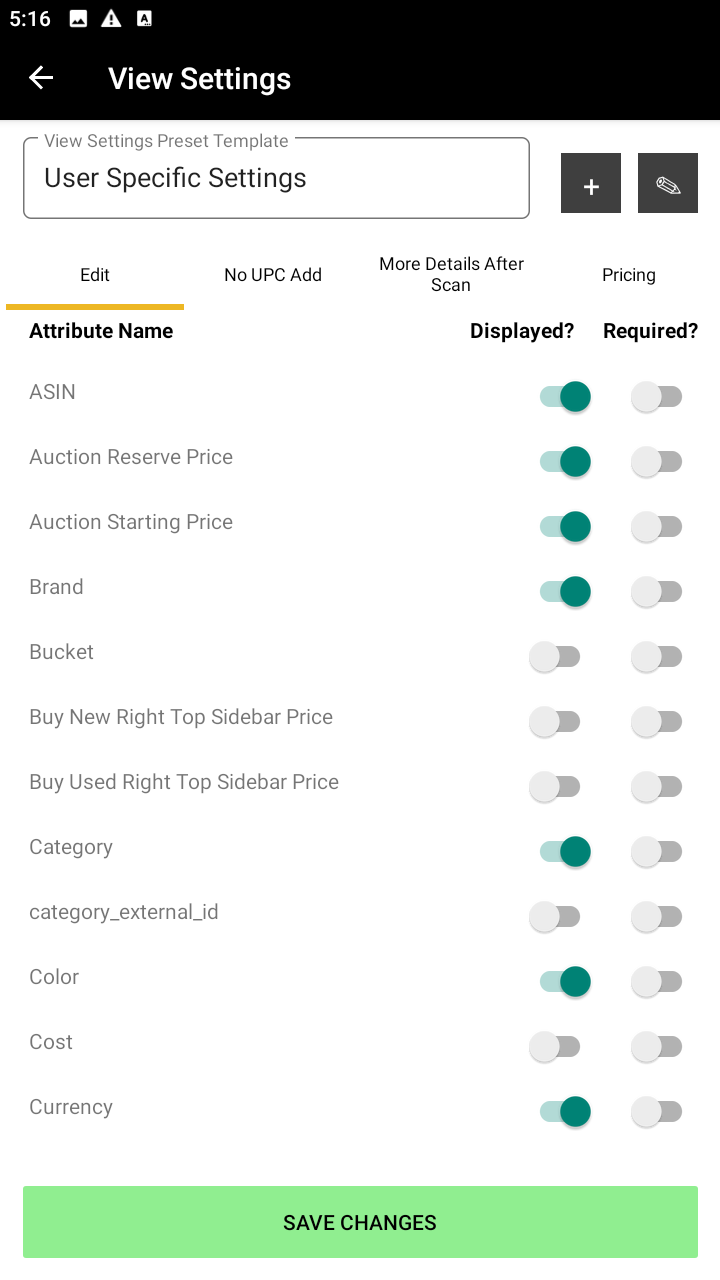Screen dimensions: 720x1280
Task: Select the Edit tab
Action: (95, 275)
